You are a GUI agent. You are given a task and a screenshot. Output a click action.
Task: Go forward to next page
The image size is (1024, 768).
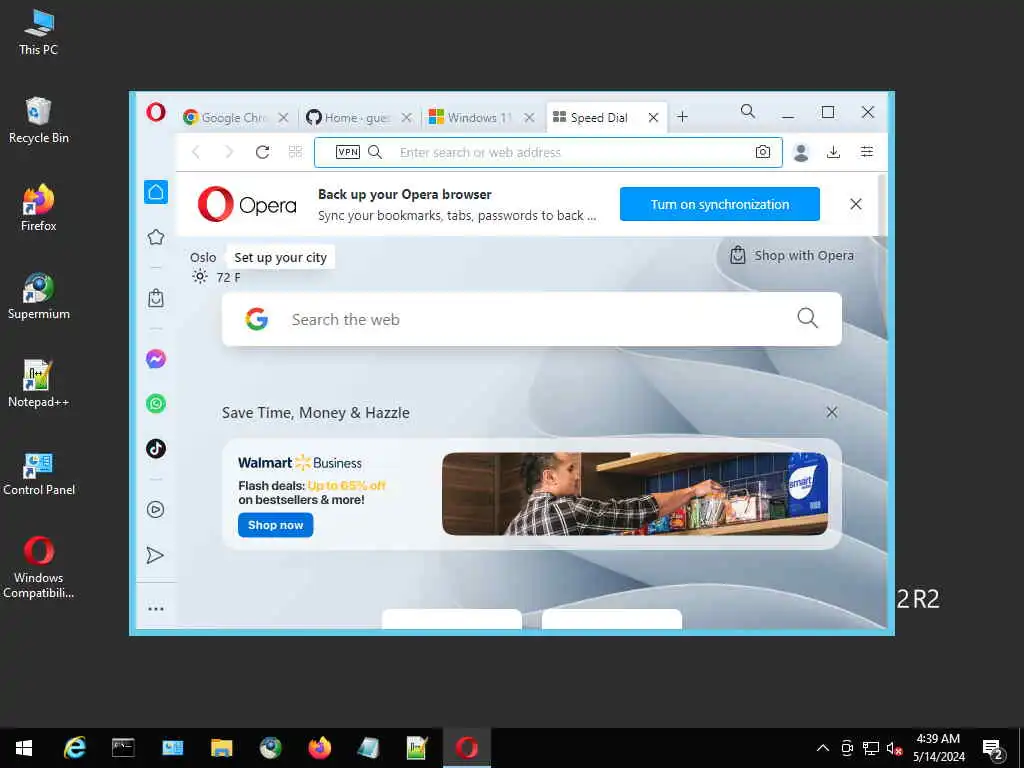click(x=229, y=152)
